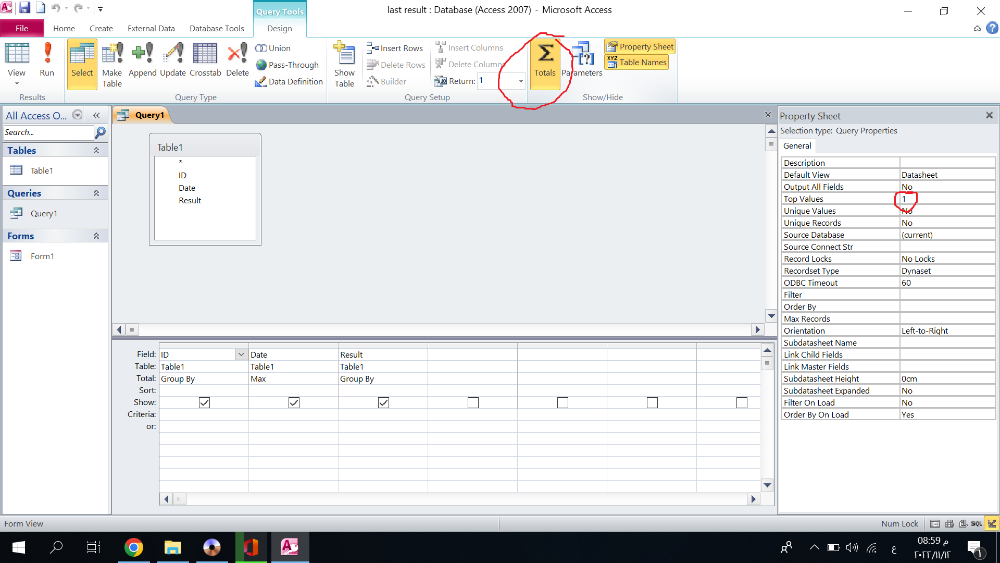This screenshot has width=1000, height=563.
Task: Open the Windows Start menu
Action: (x=18, y=547)
